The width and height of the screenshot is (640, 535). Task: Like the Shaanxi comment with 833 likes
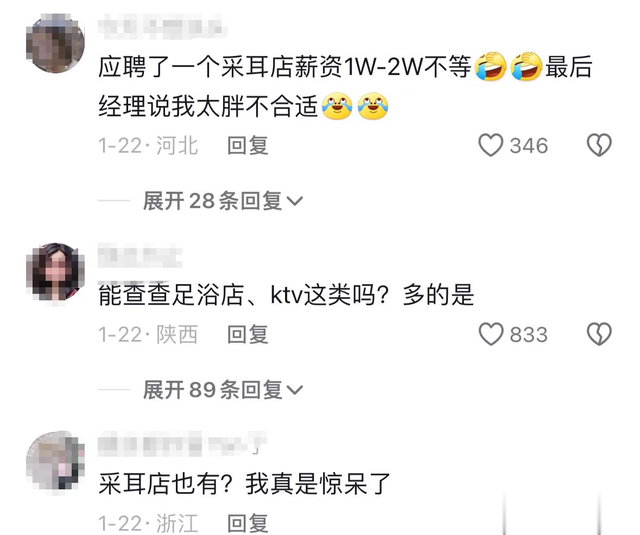point(491,334)
